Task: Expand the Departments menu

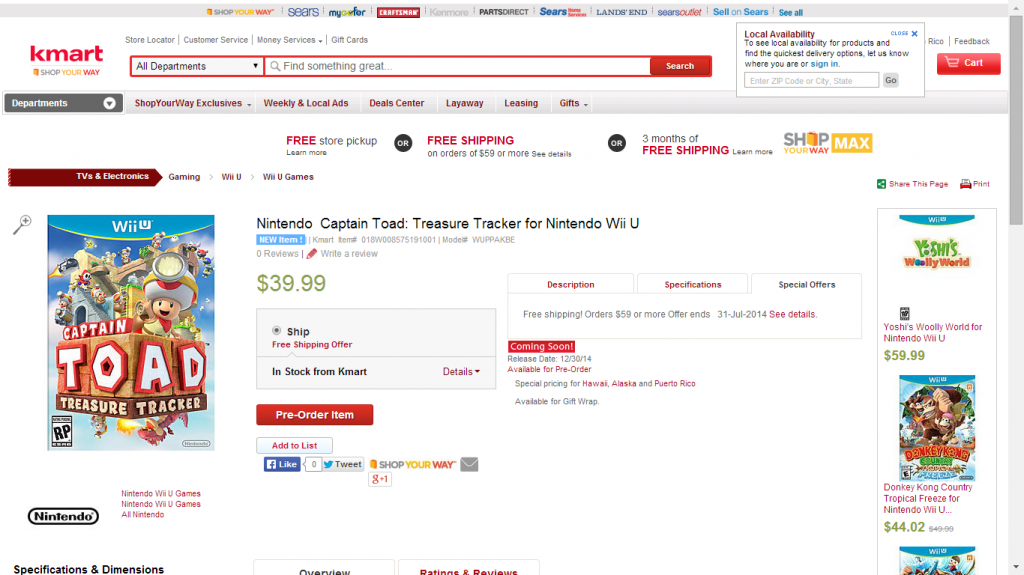Action: [x=63, y=103]
